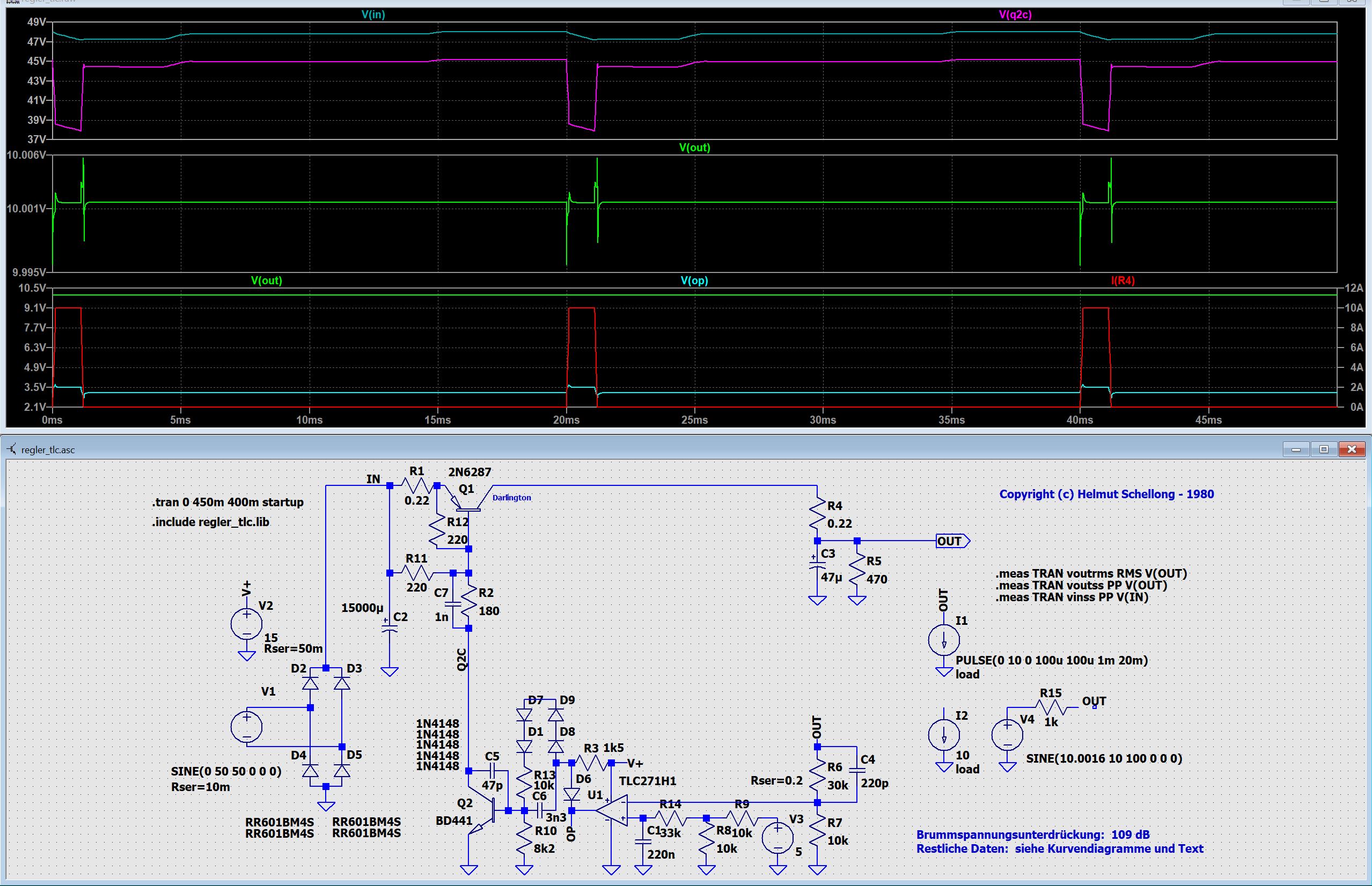Minimize the regler_tlc.asc schematic window
The width and height of the screenshot is (1372, 886).
[1296, 449]
